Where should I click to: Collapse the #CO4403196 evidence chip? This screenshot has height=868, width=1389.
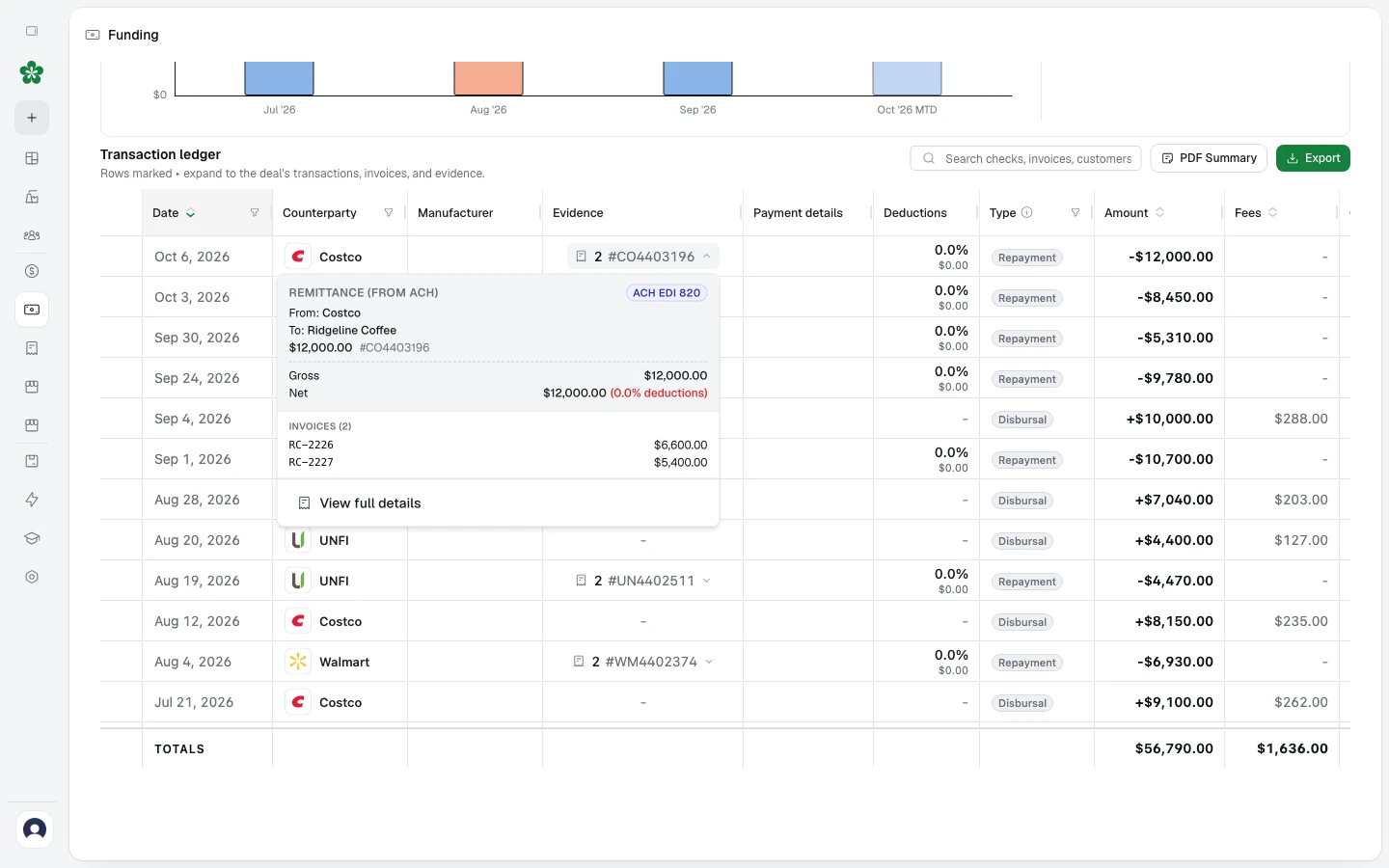click(643, 257)
